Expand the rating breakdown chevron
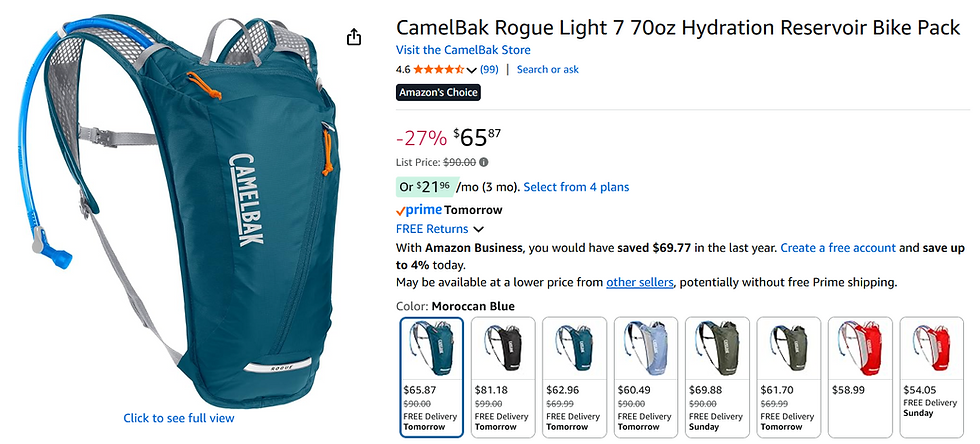The height and width of the screenshot is (444, 980). (x=472, y=70)
